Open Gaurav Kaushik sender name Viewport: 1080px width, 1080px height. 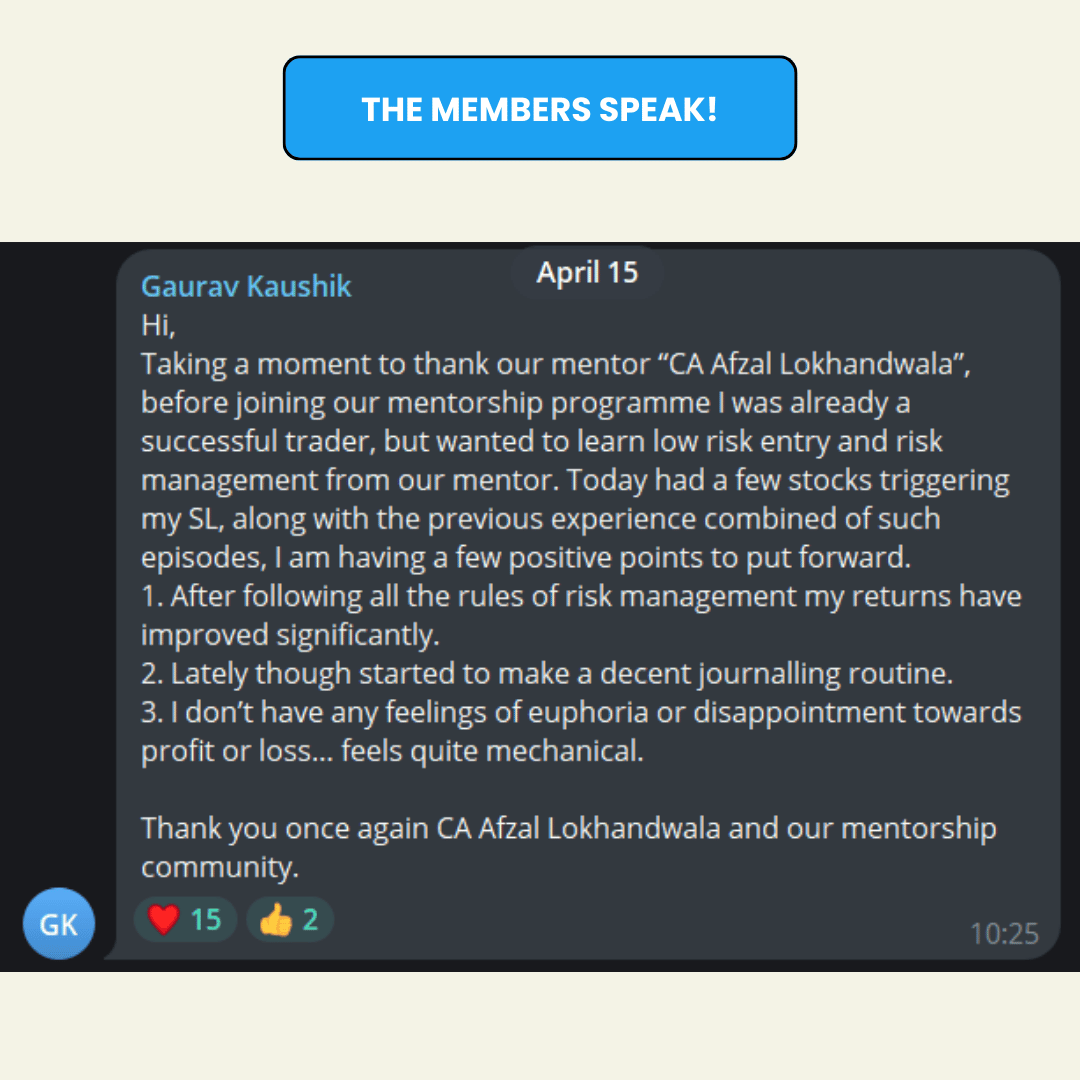(246, 286)
